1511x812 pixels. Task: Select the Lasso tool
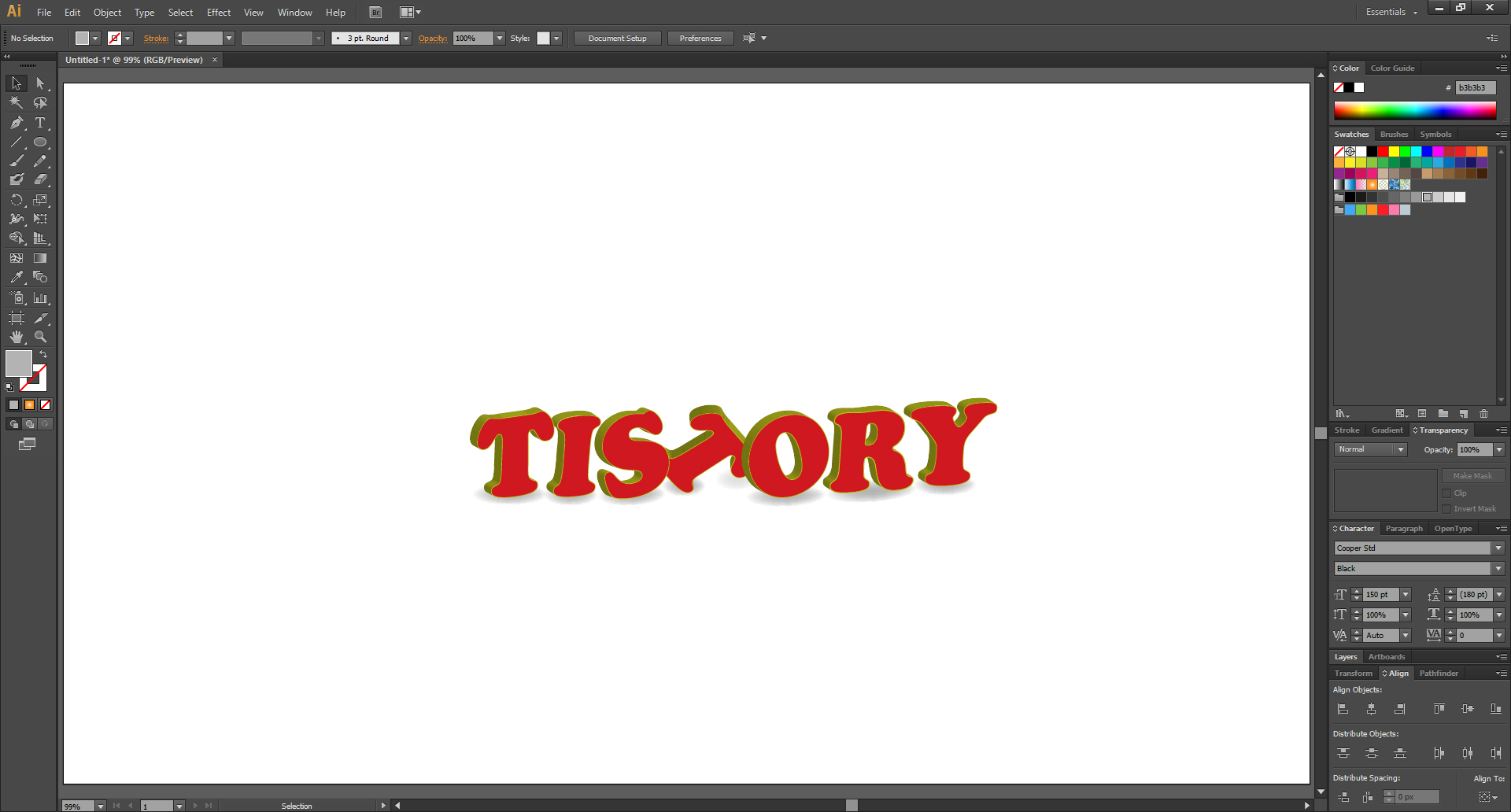[40, 102]
